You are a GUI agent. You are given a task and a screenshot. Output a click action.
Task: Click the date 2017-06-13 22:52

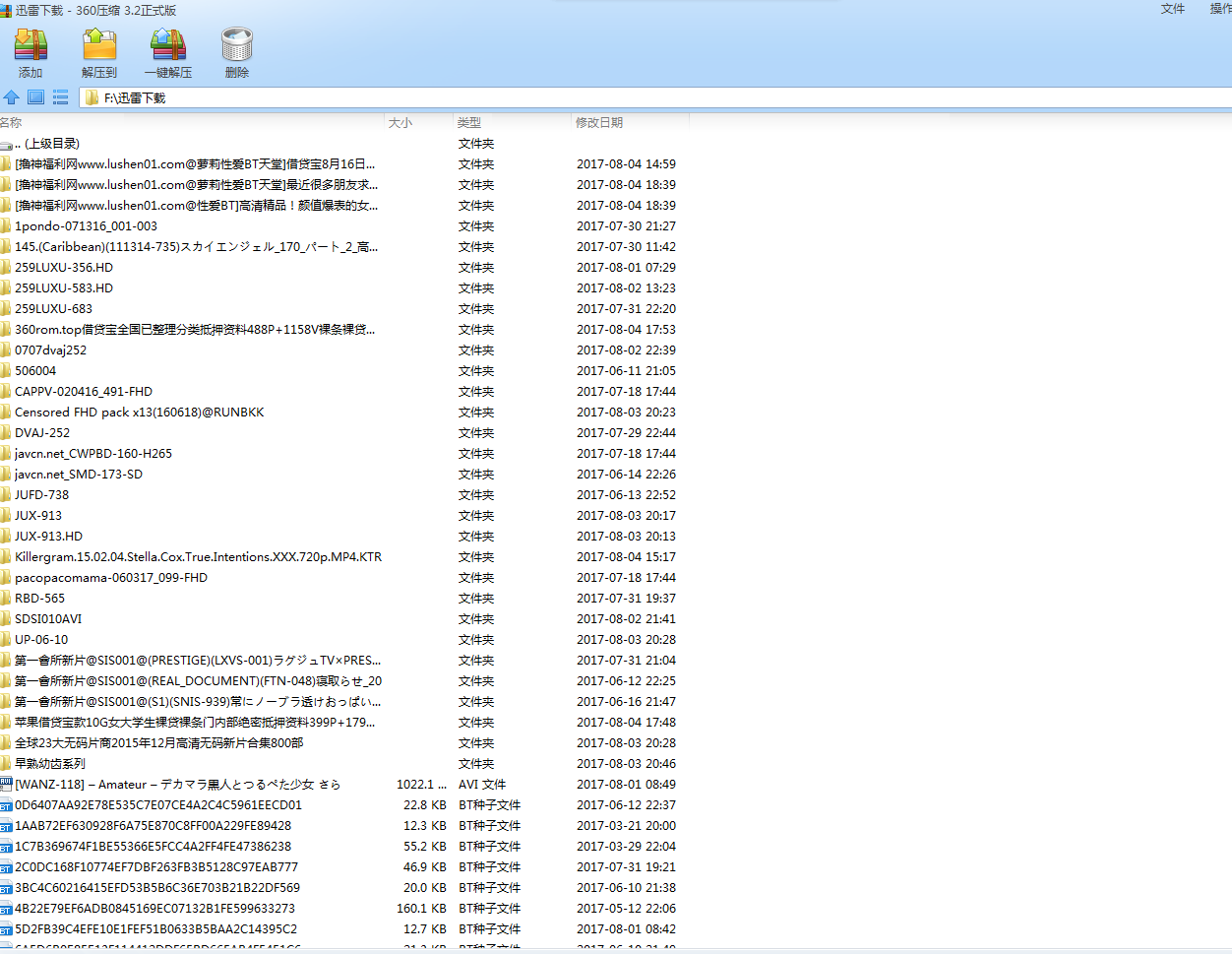626,495
